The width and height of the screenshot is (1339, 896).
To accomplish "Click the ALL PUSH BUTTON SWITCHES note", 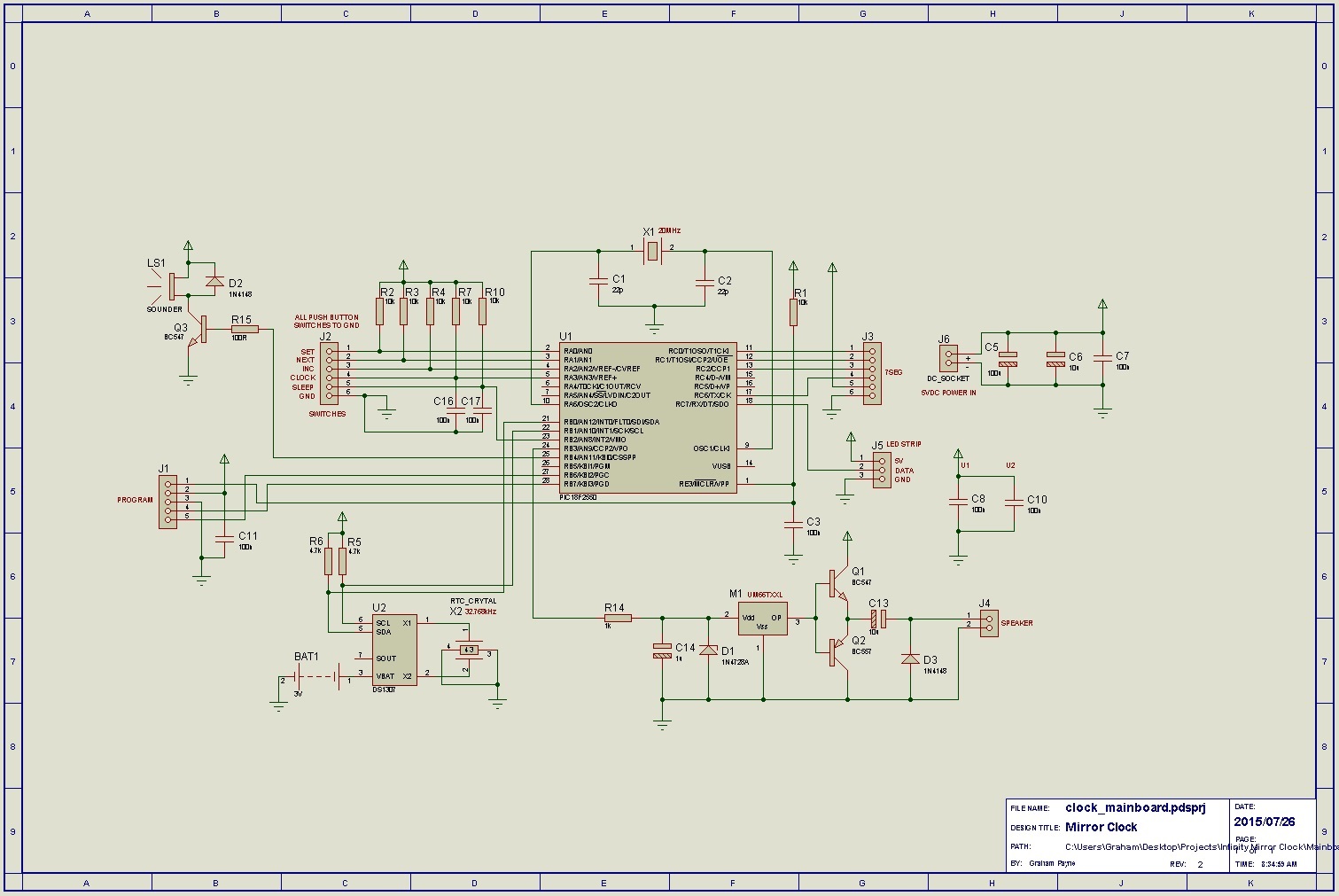I will coord(327,322).
